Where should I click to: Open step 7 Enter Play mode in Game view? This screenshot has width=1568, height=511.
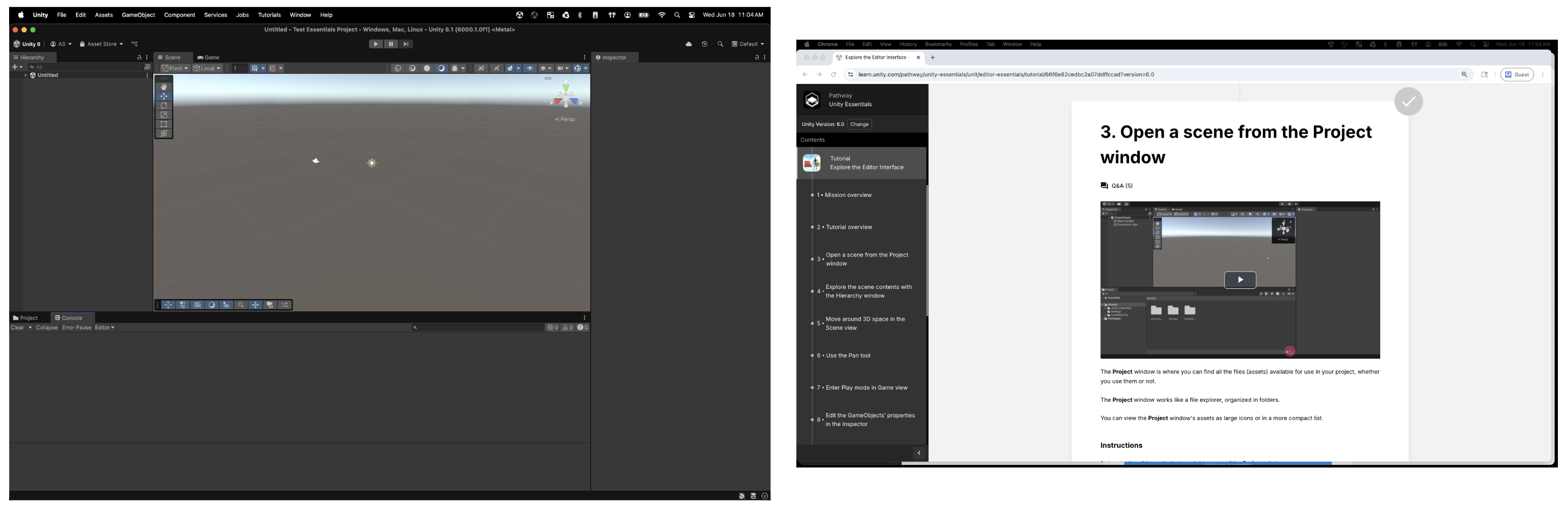pos(867,388)
